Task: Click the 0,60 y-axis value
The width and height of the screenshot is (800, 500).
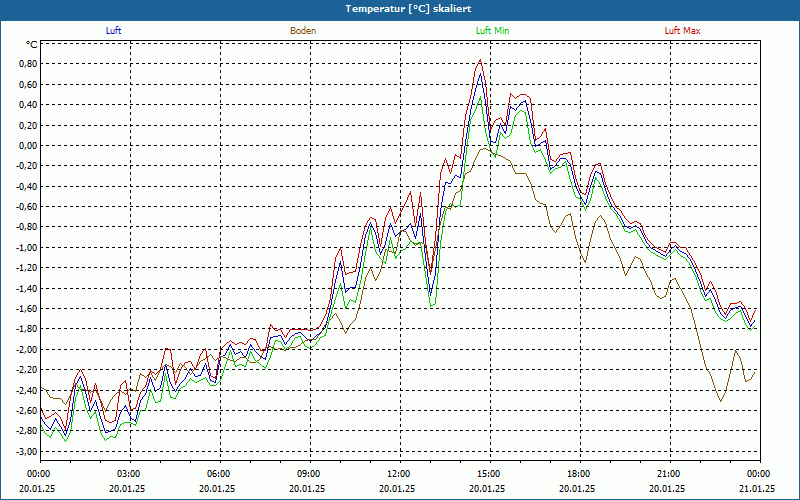Action: pyautogui.click(x=29, y=84)
